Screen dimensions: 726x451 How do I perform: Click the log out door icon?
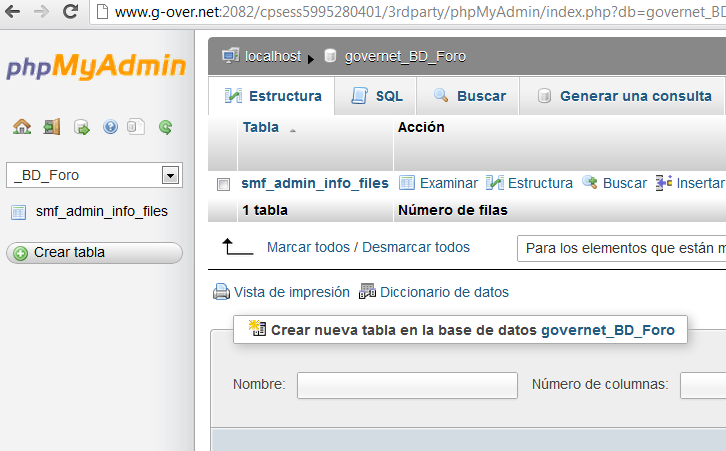(52, 126)
